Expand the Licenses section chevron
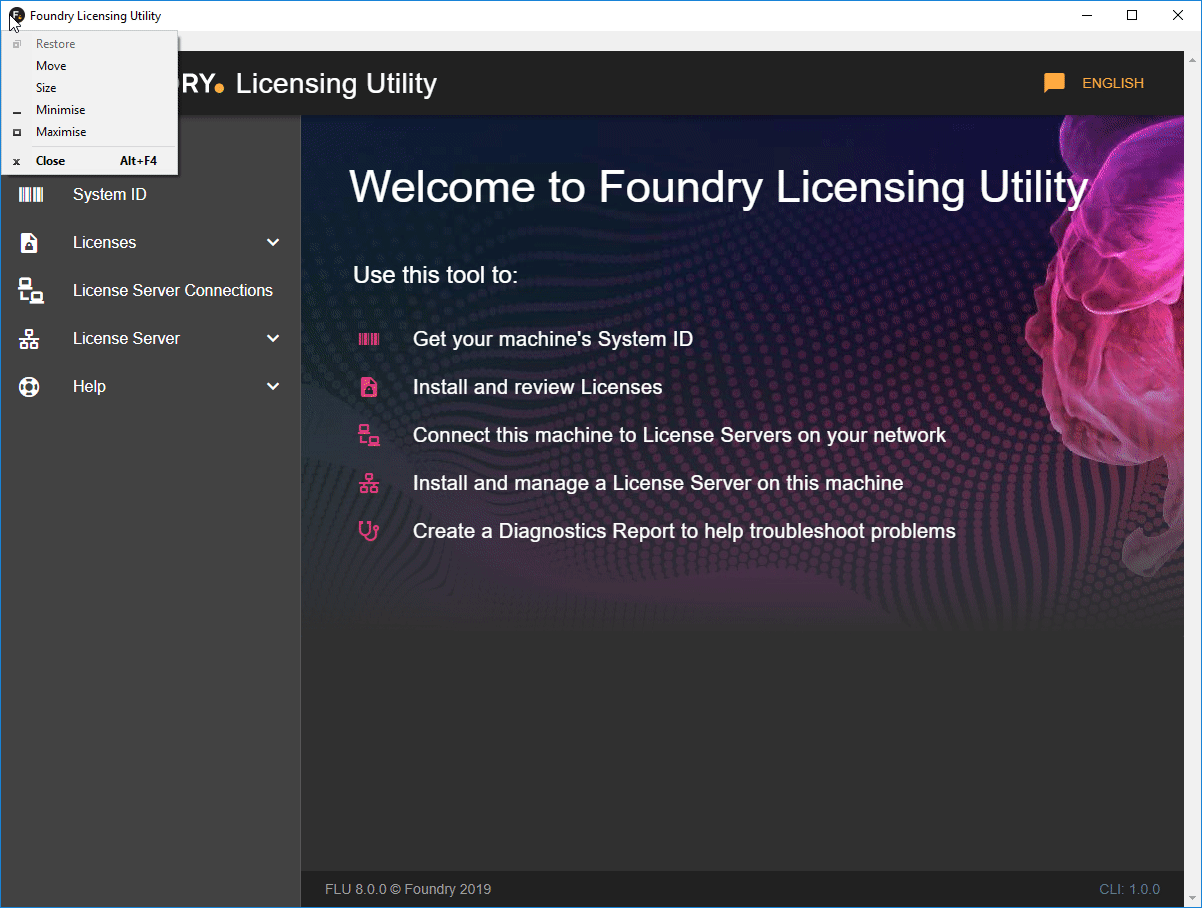 pos(273,242)
